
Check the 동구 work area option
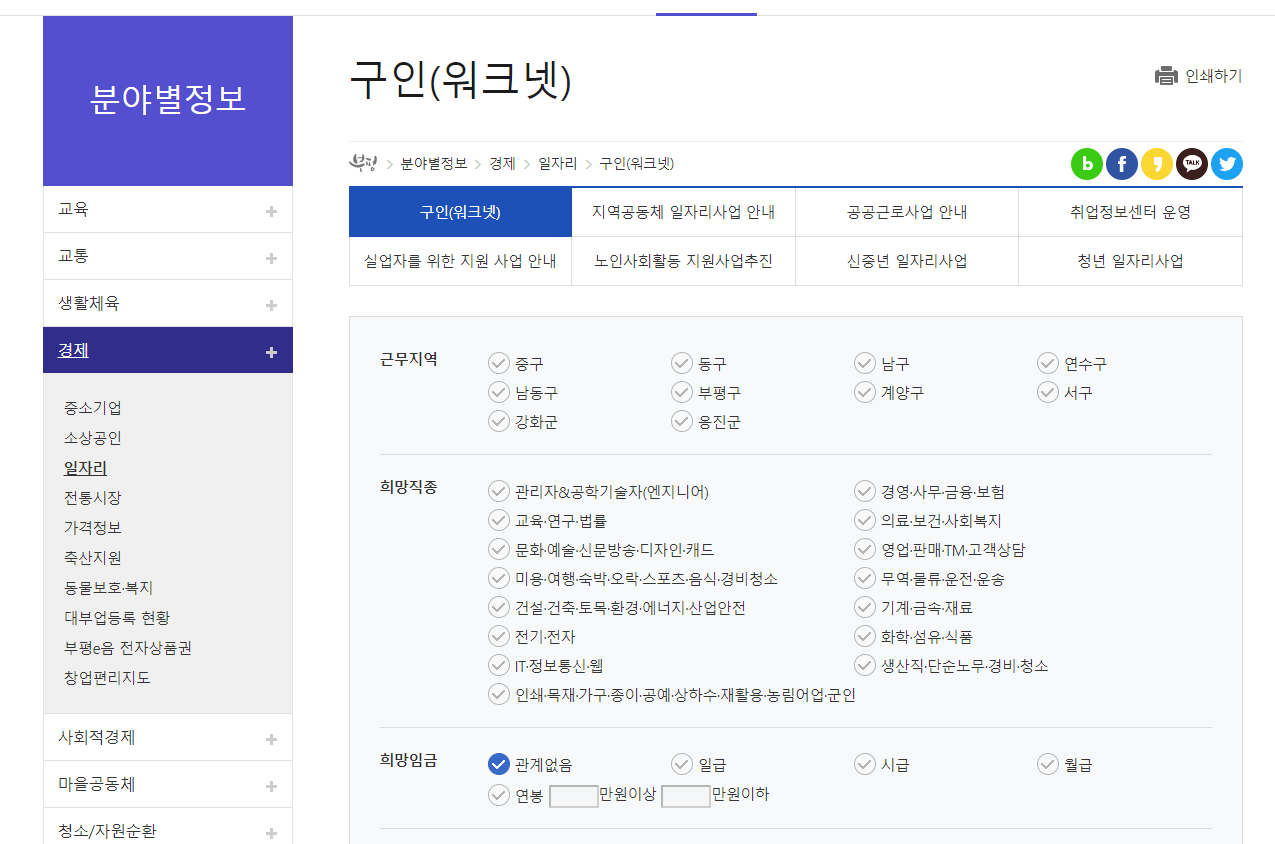(682, 363)
